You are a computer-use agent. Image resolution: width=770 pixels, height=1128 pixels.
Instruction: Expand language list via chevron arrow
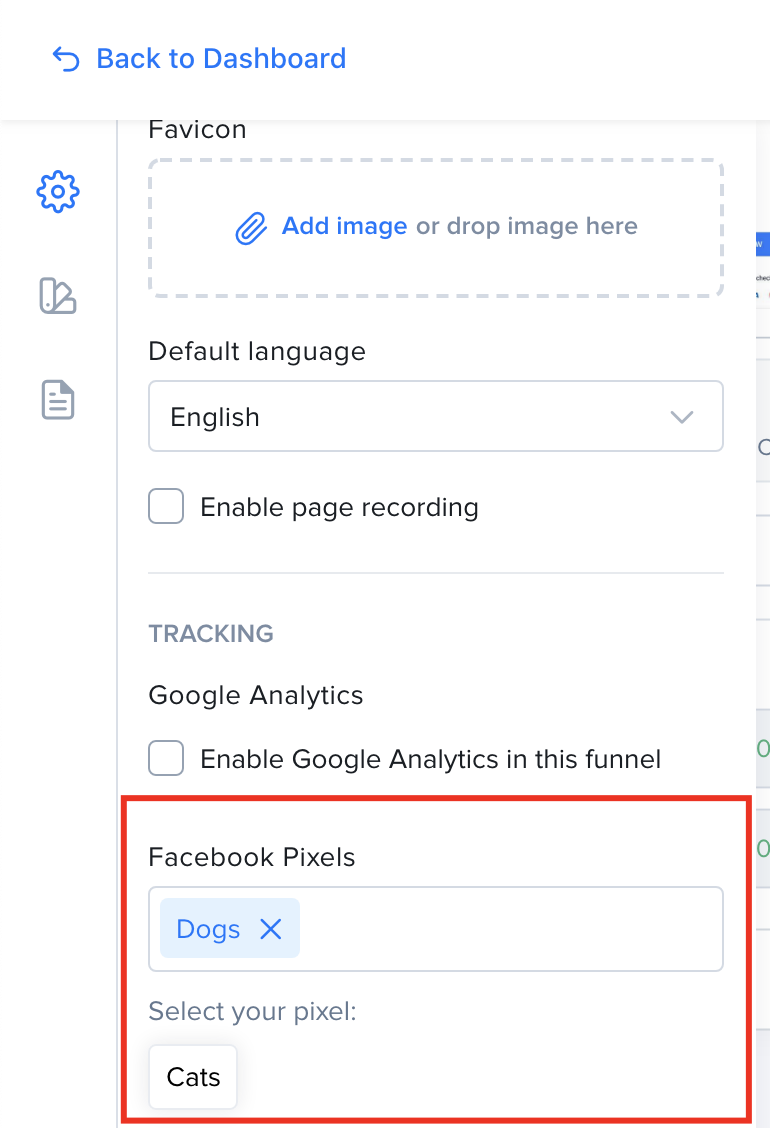[681, 417]
